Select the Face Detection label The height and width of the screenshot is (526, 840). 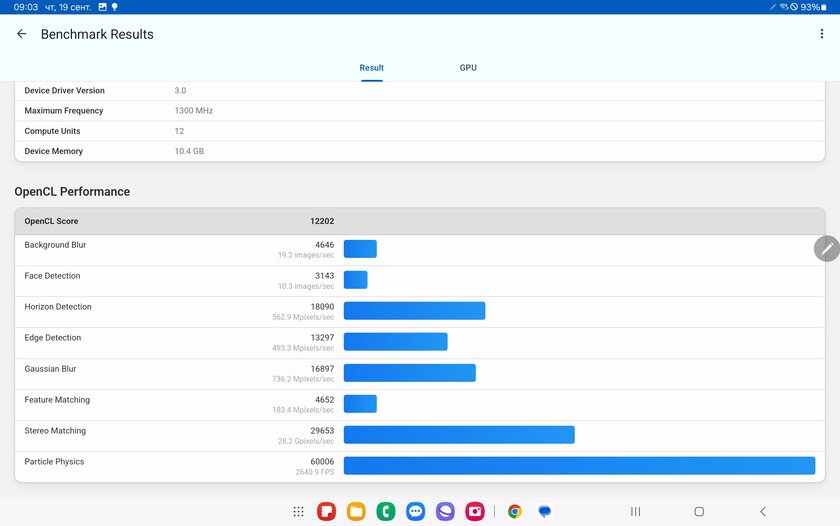[x=52, y=276]
